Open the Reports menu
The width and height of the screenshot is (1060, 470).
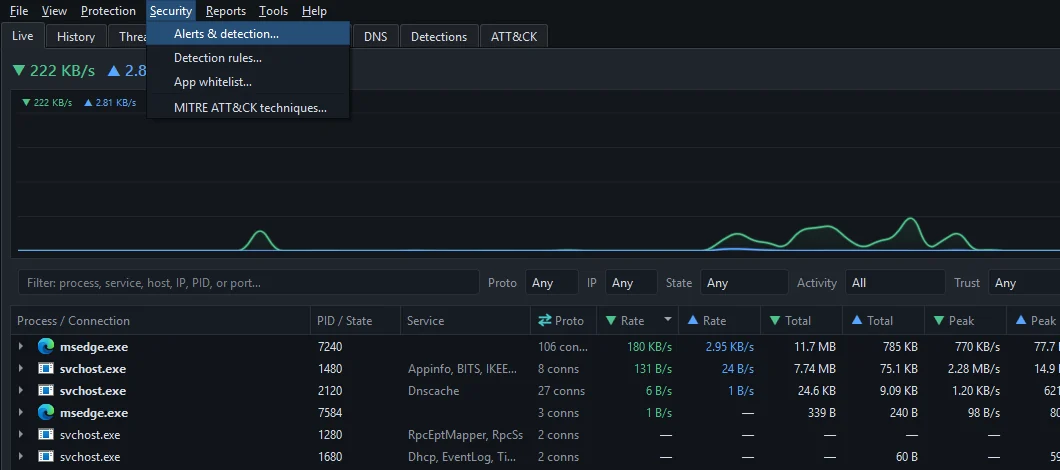[x=226, y=11]
